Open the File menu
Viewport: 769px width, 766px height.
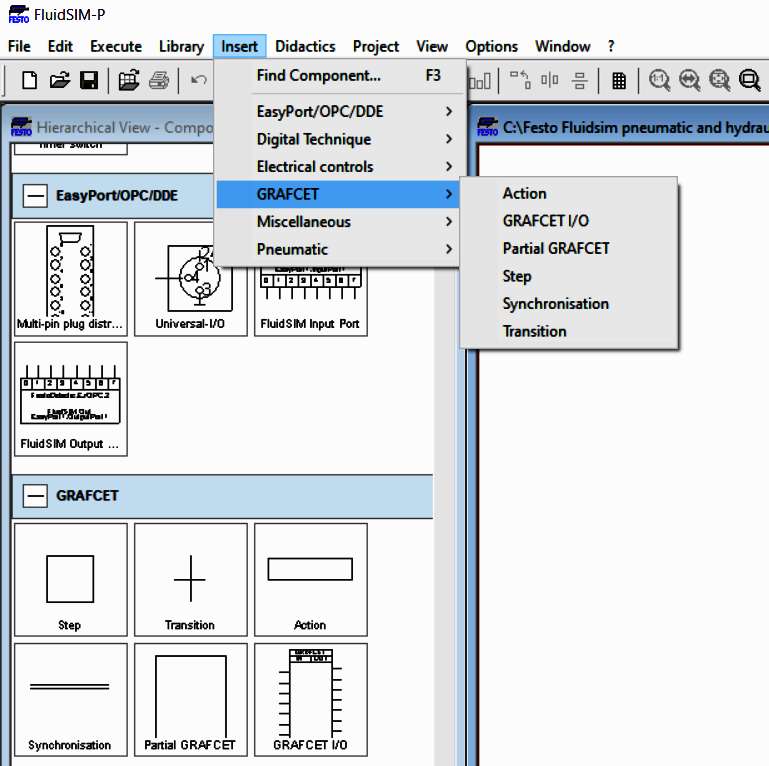pyautogui.click(x=19, y=46)
